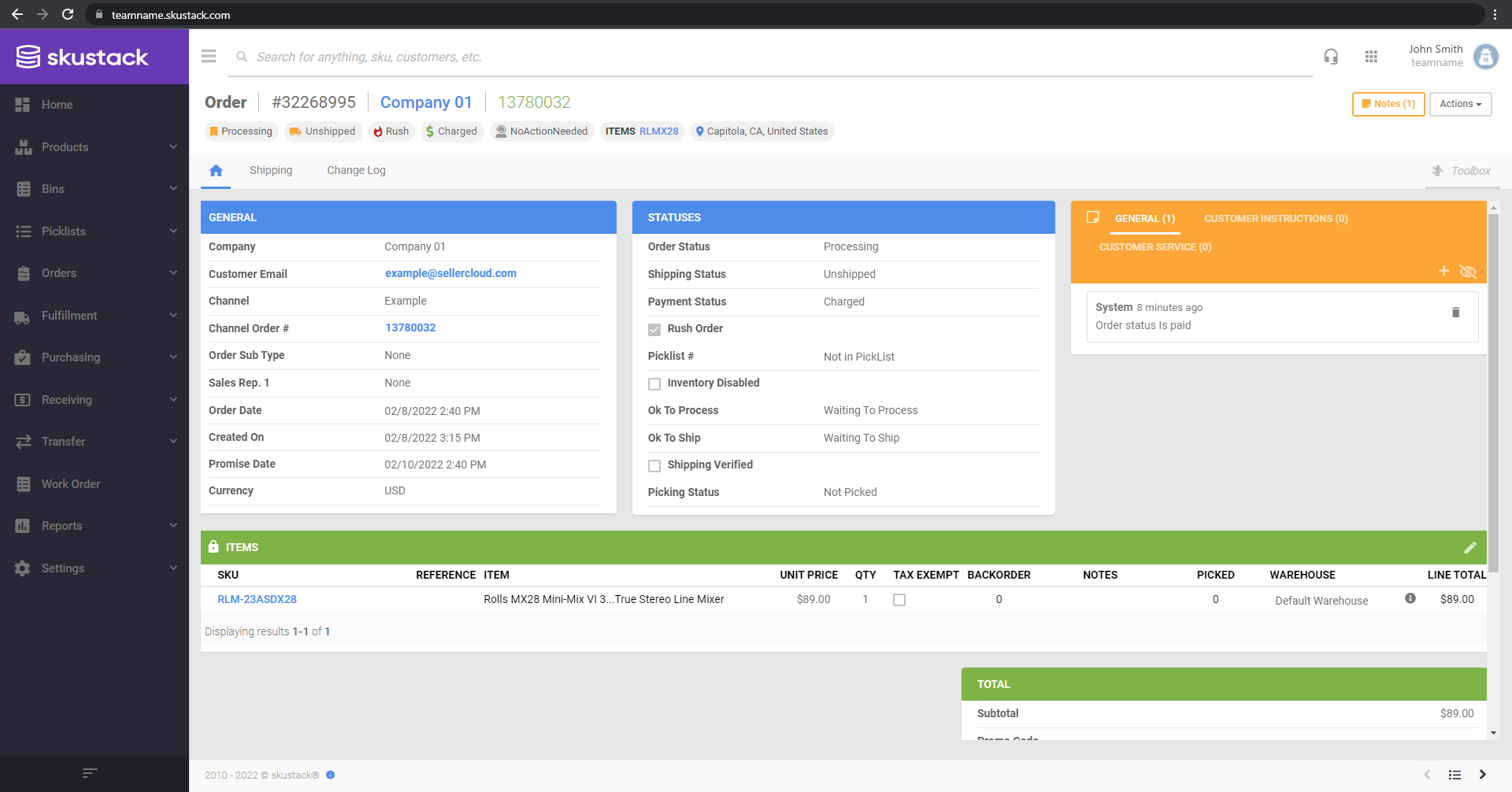The width and height of the screenshot is (1512, 792).
Task: Open SKU link RLM-23ASDX28
Action: (257, 599)
